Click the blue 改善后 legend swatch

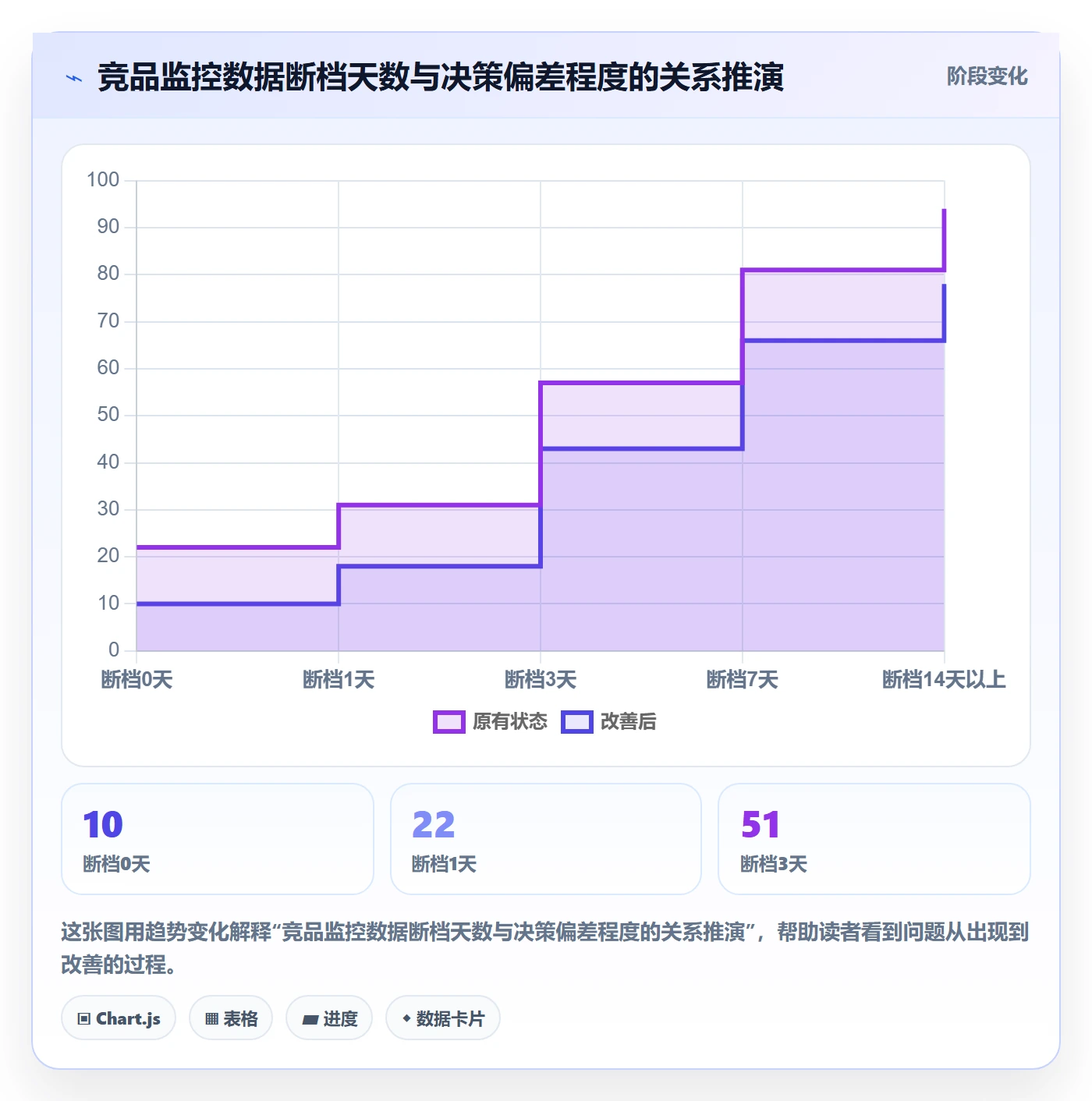click(577, 722)
